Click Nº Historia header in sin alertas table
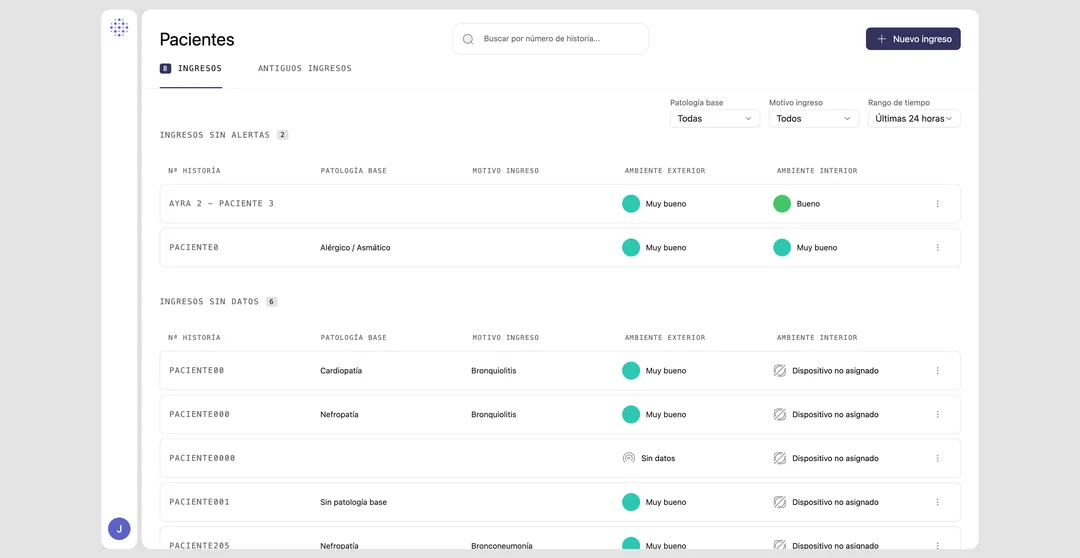The image size is (1080, 558). click(x=194, y=171)
